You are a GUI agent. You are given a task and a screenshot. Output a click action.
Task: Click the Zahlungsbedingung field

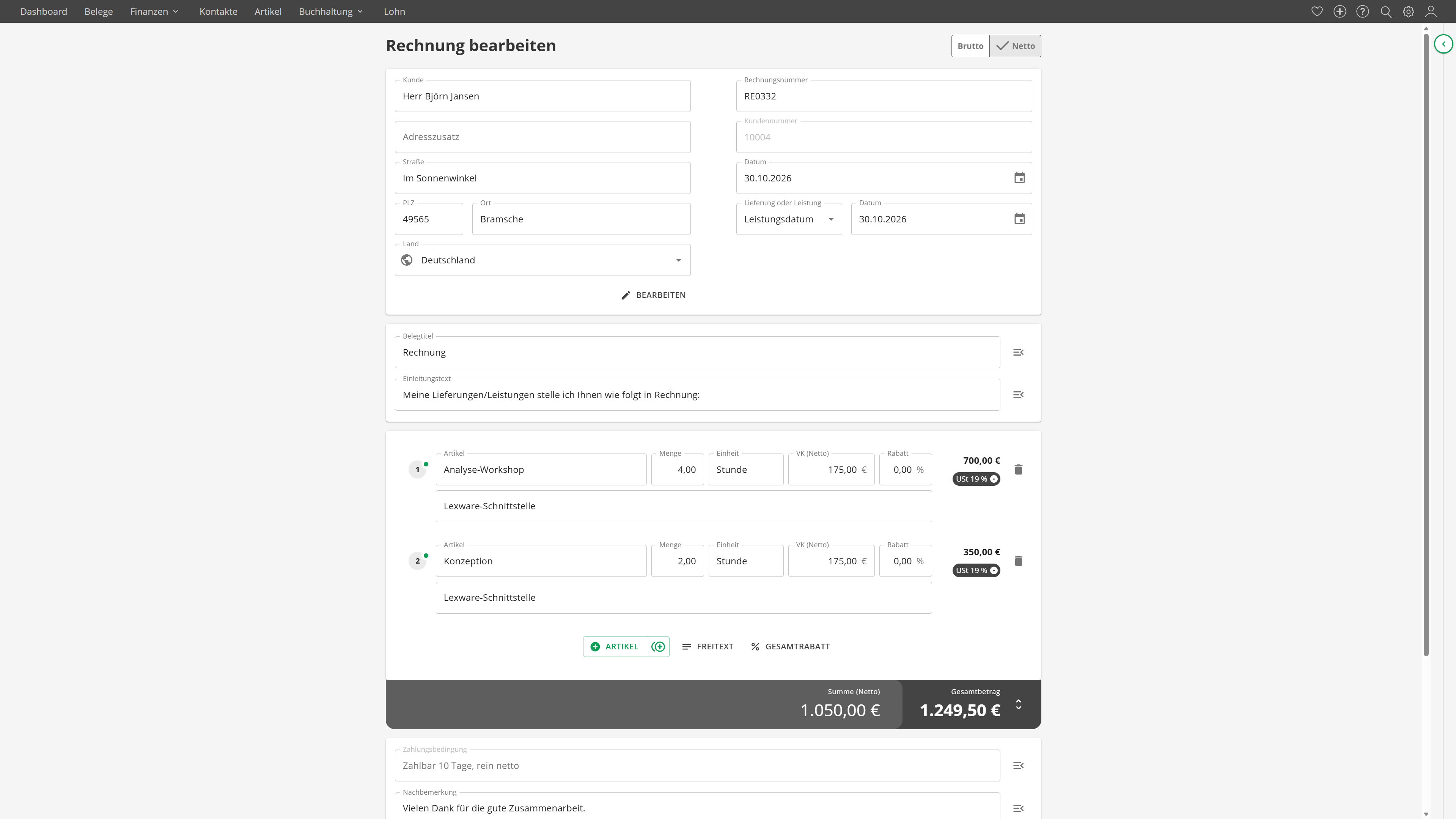point(698,766)
